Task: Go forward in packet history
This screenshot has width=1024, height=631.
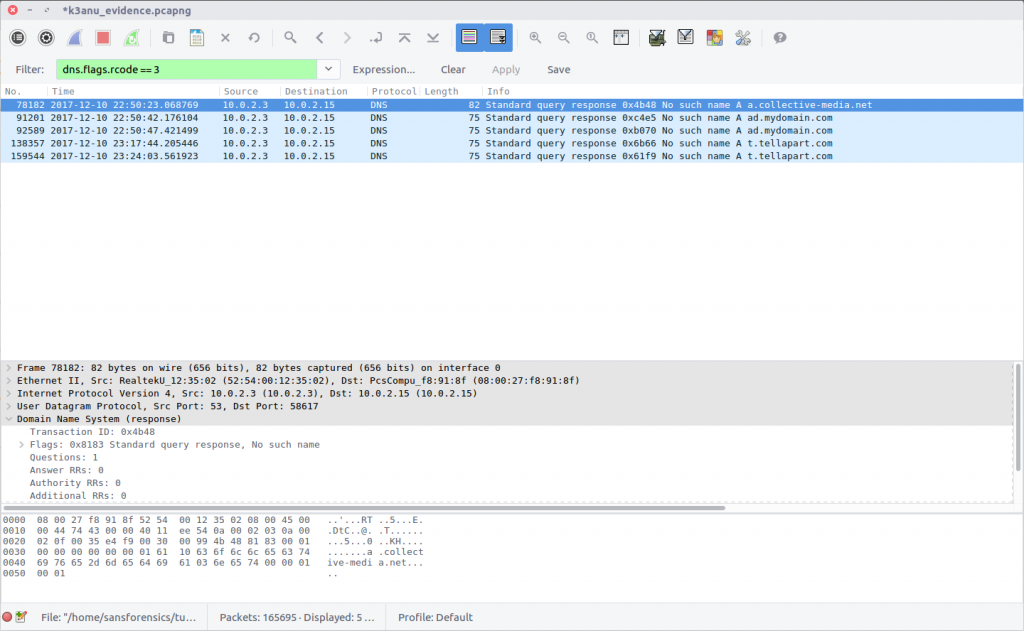Action: tap(347, 38)
